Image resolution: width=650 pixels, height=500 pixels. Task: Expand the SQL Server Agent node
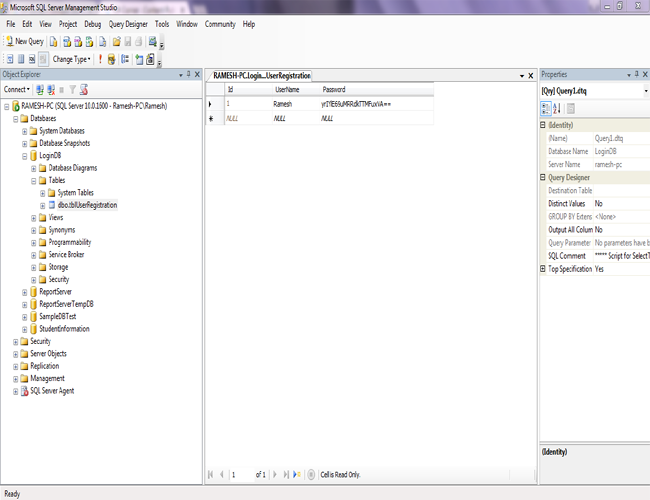(x=15, y=391)
